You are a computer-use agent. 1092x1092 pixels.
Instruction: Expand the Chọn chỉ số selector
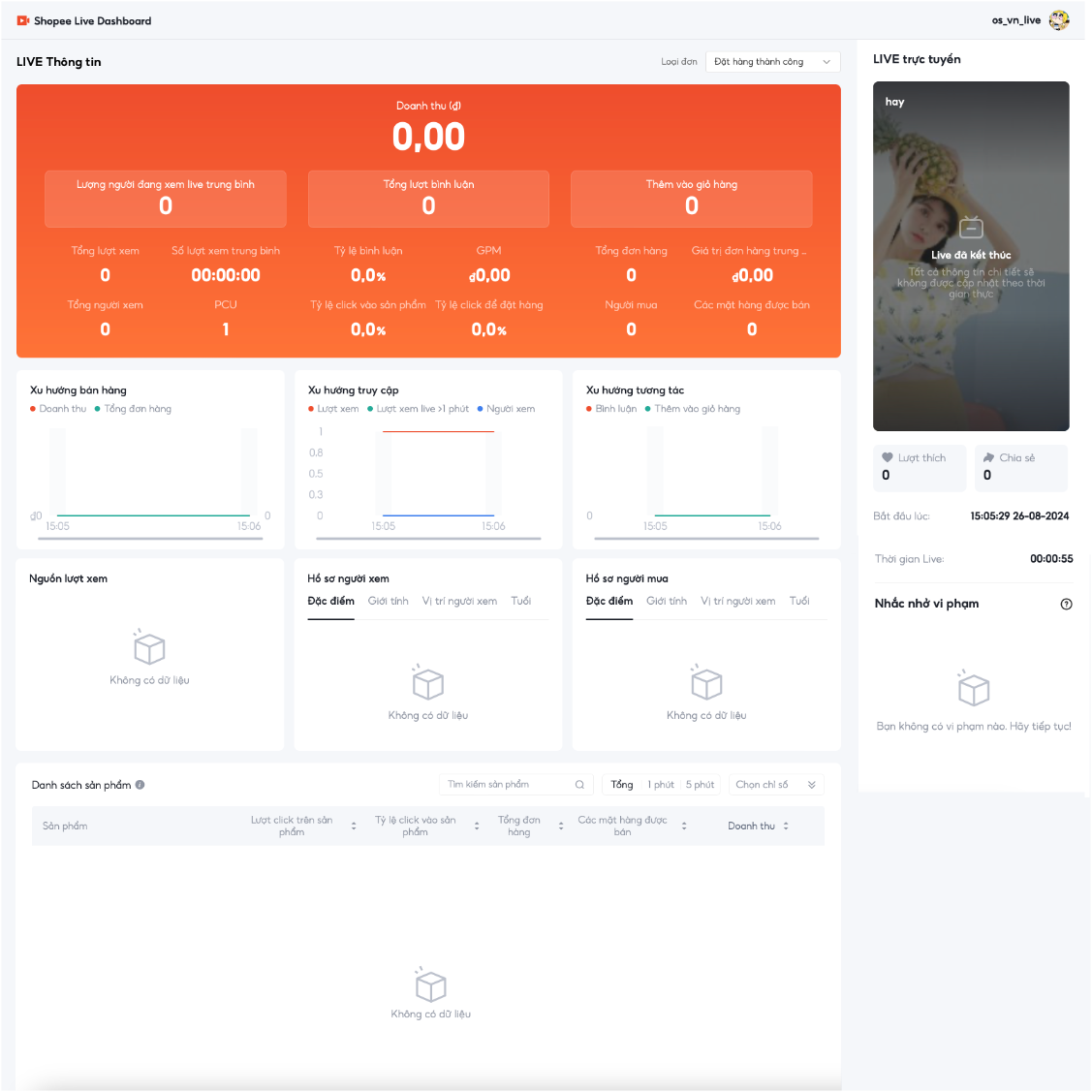tap(776, 785)
